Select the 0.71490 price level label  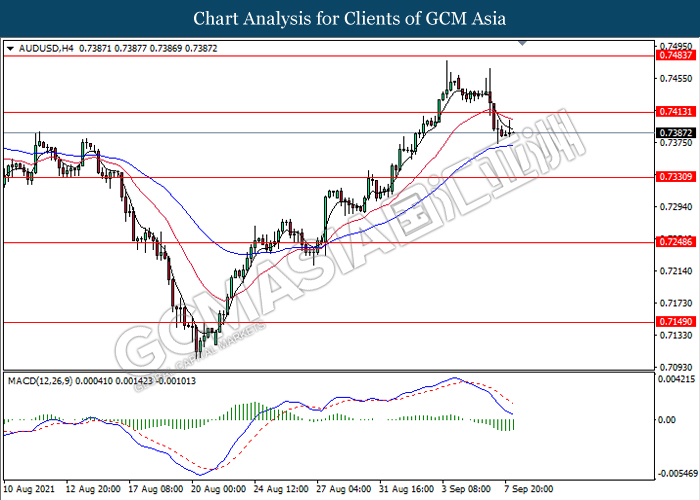[676, 321]
